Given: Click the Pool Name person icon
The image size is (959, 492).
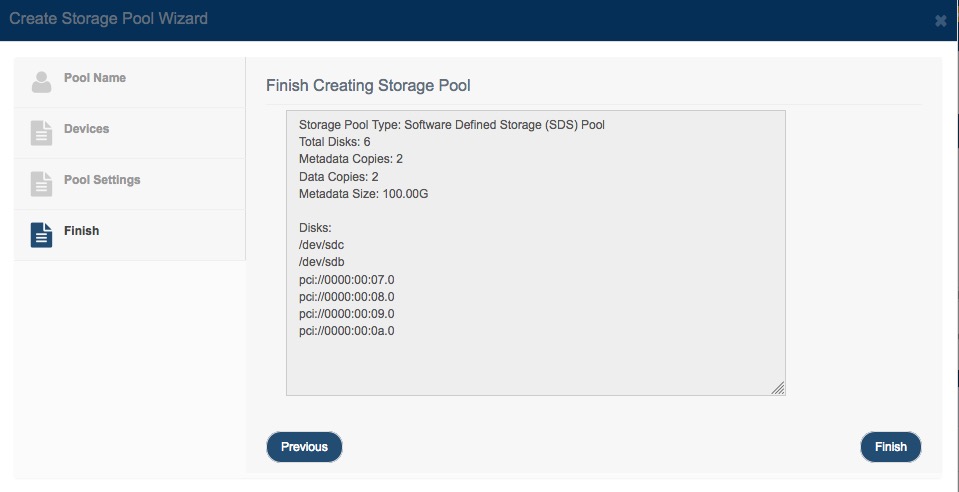Looking at the screenshot, I should [x=41, y=82].
